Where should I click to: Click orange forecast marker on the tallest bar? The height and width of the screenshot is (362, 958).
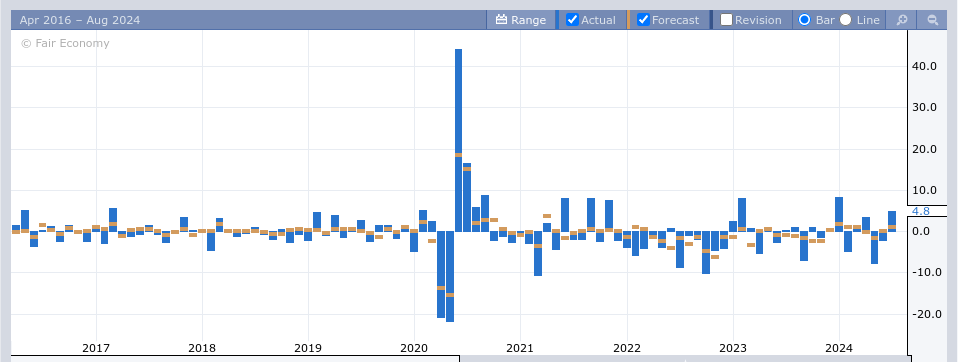458,155
